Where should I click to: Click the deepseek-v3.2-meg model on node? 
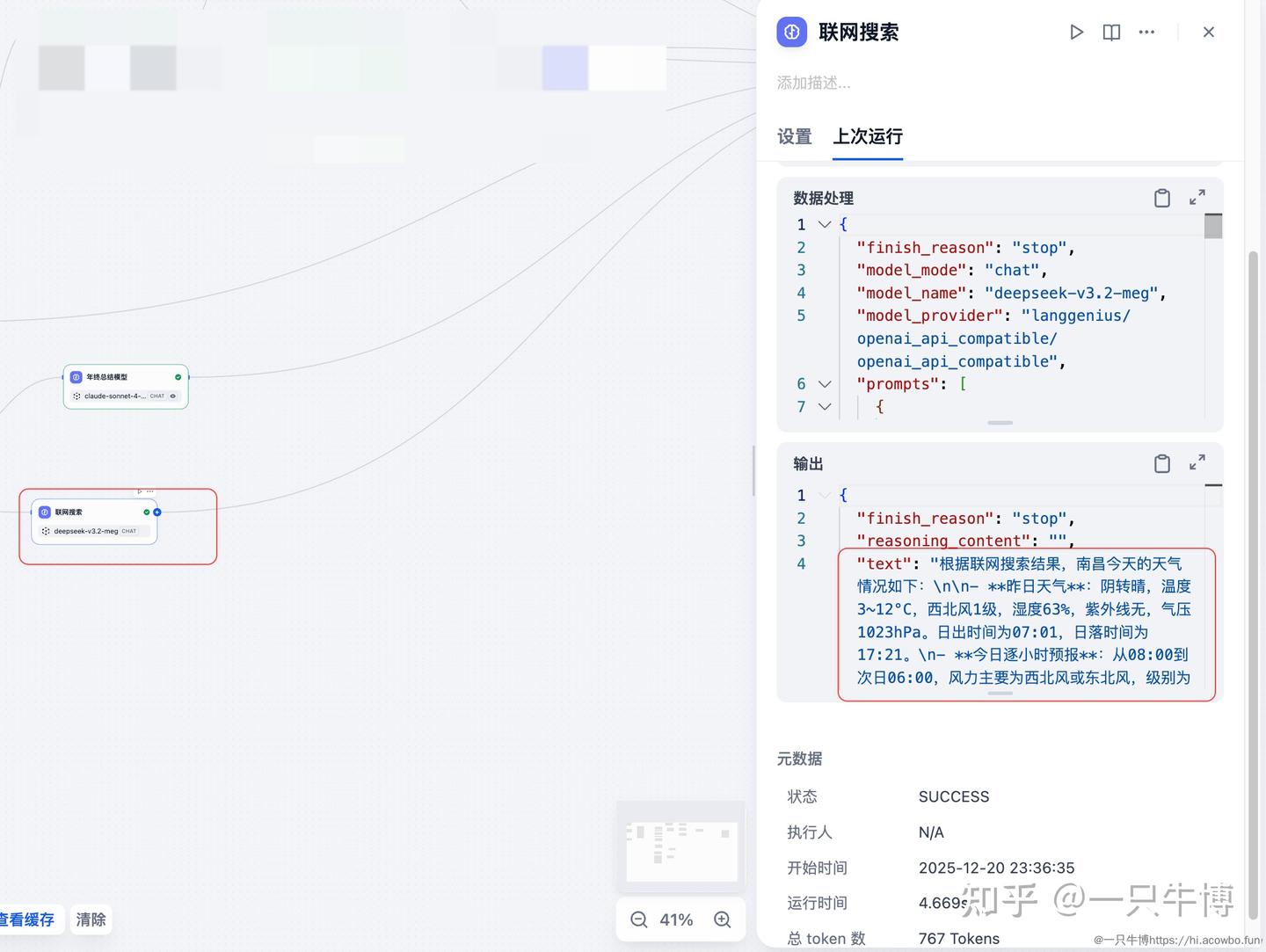[86, 531]
